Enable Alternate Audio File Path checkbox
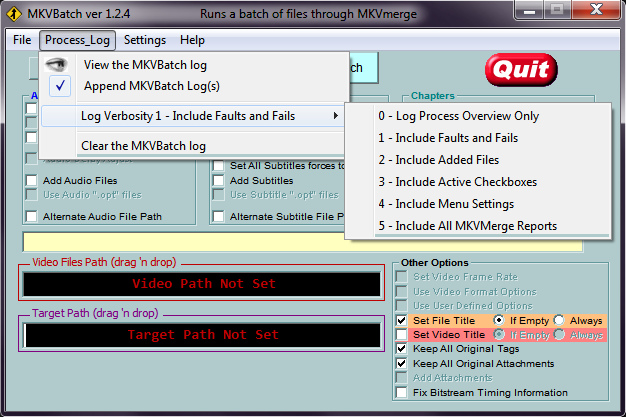 (x=32, y=216)
